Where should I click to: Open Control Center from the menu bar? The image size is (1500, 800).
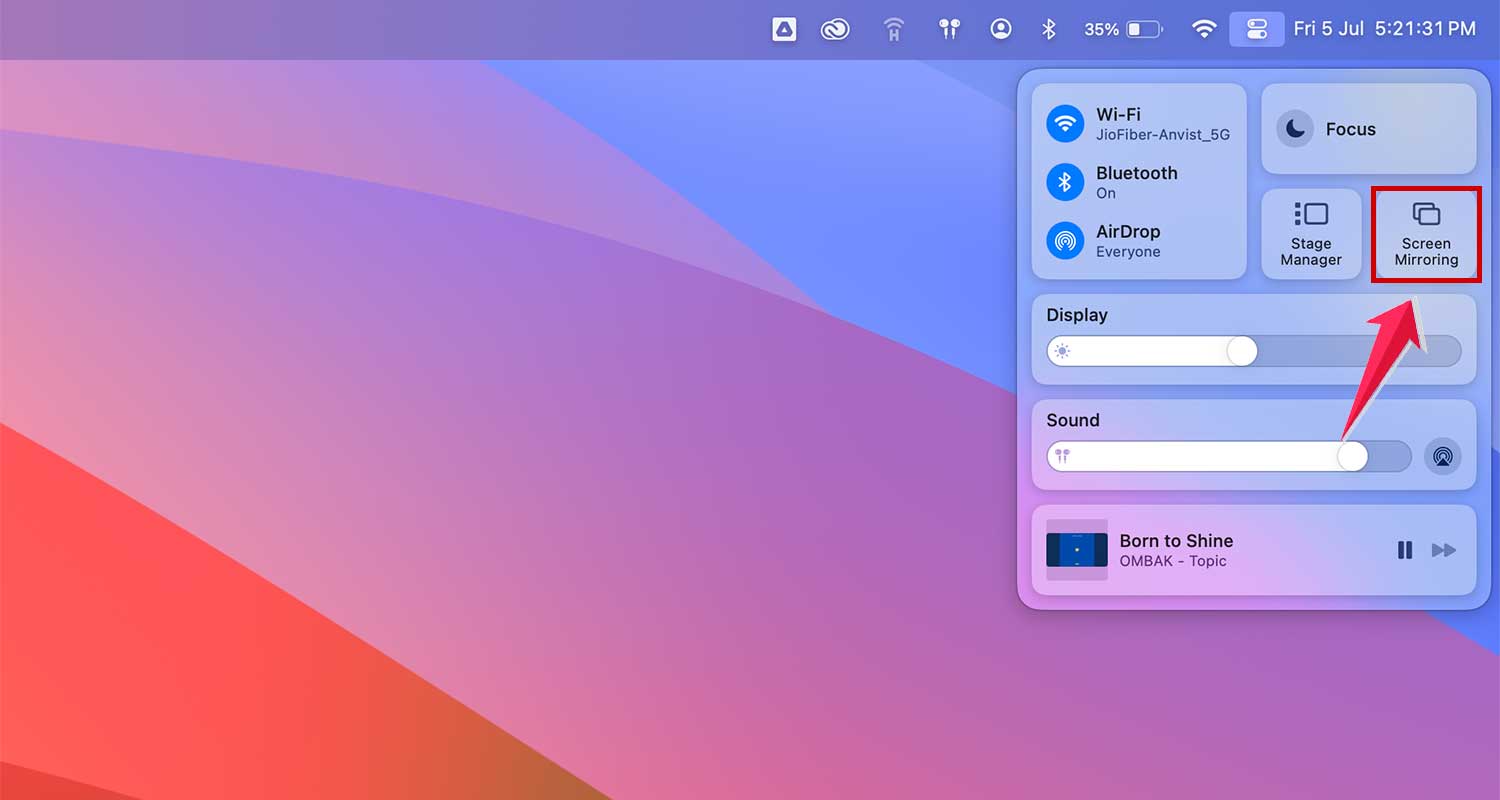(1257, 29)
